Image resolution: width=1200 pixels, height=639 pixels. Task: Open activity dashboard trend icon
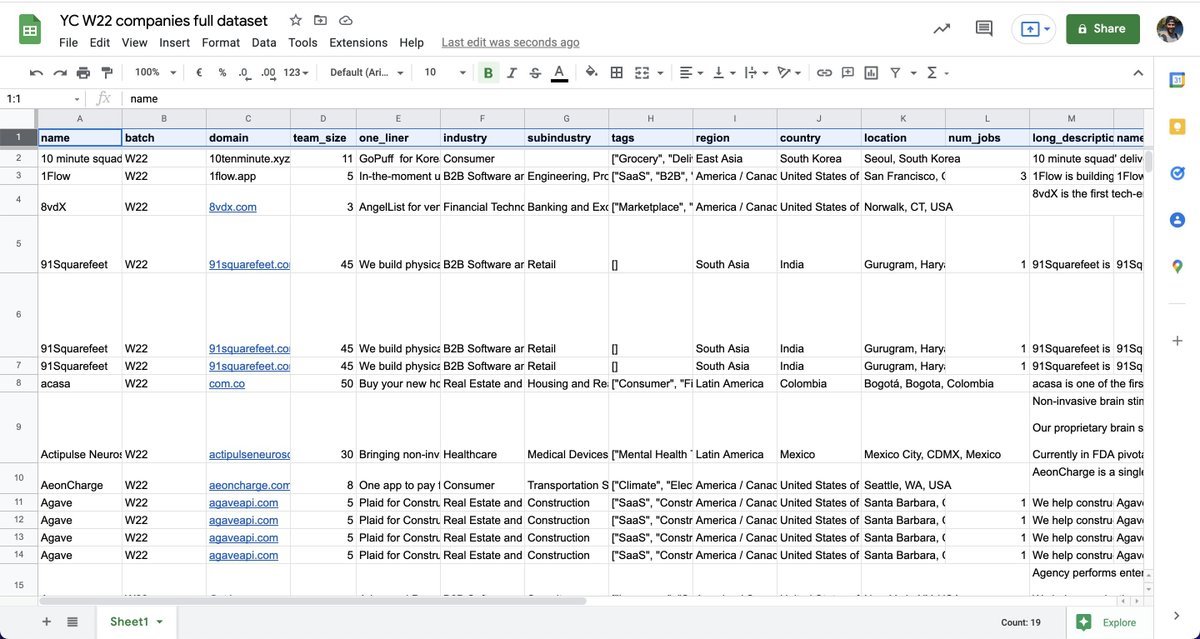tap(941, 29)
